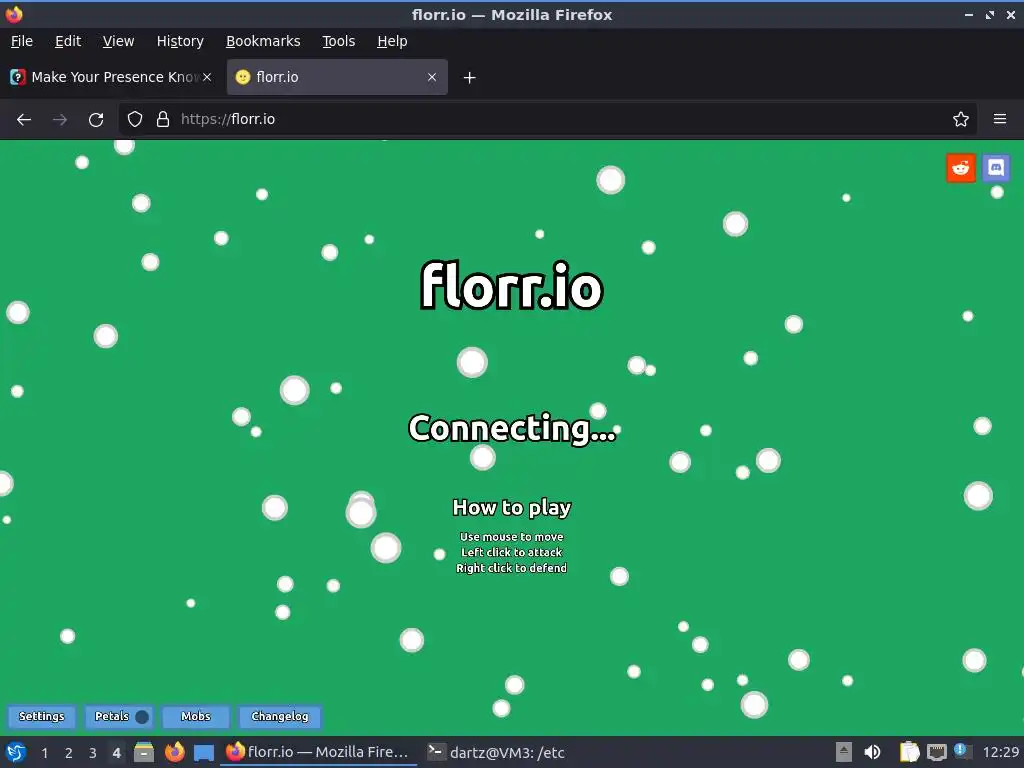Focus the dartz@VM3 terminal taskbar entry
This screenshot has width=1024, height=768.
(496, 752)
